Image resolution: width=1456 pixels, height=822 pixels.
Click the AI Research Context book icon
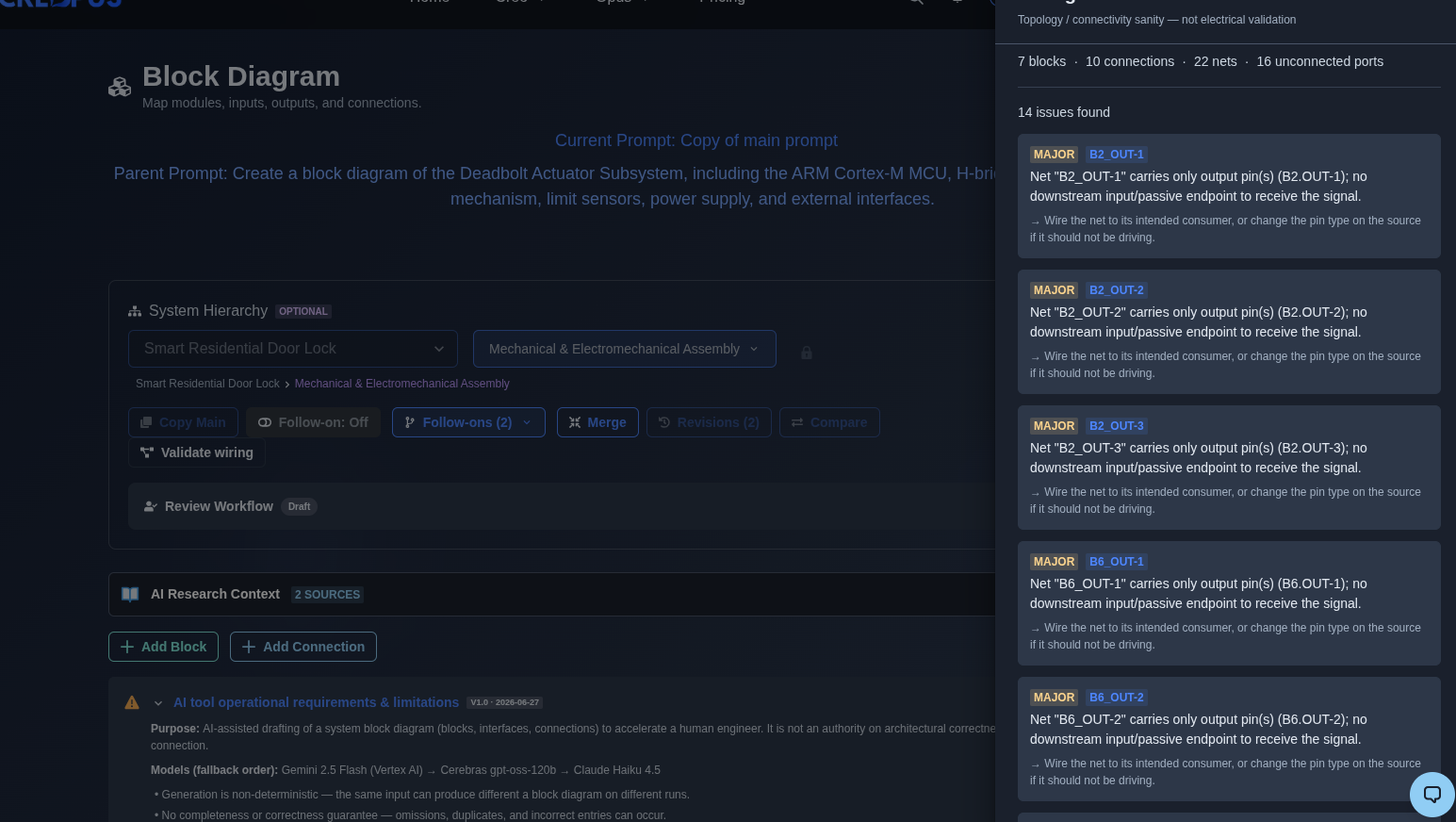(130, 594)
